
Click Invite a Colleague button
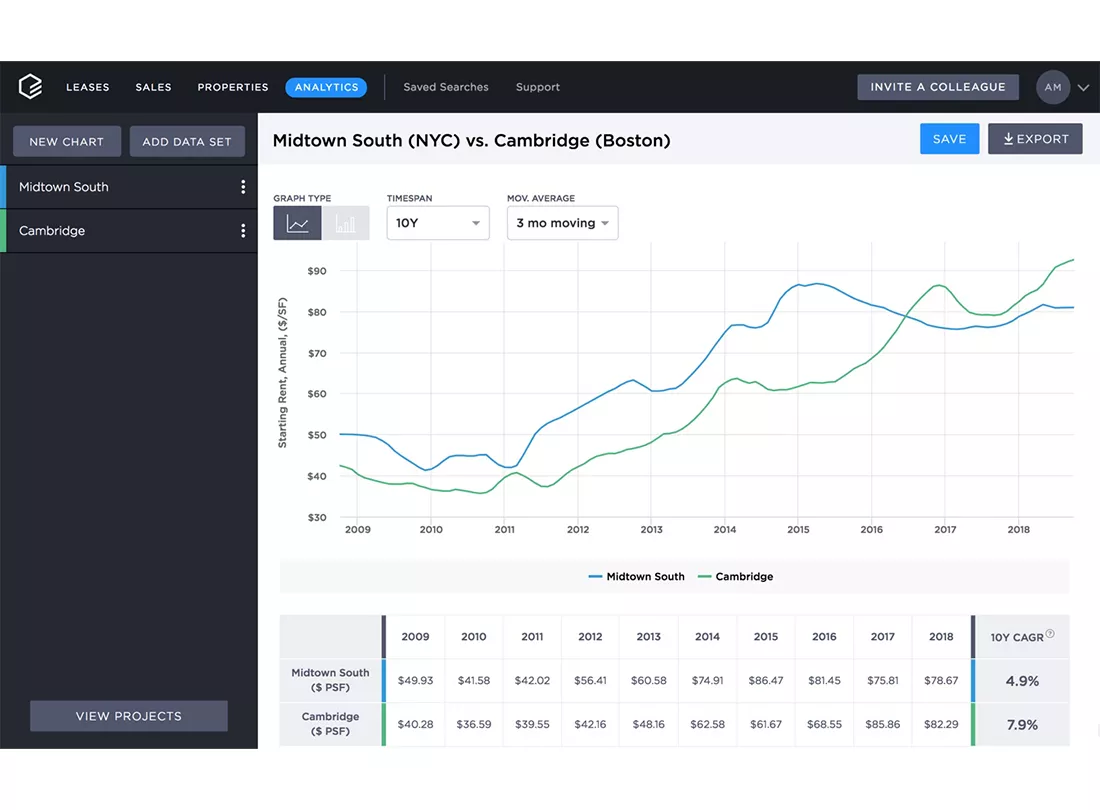(x=938, y=87)
